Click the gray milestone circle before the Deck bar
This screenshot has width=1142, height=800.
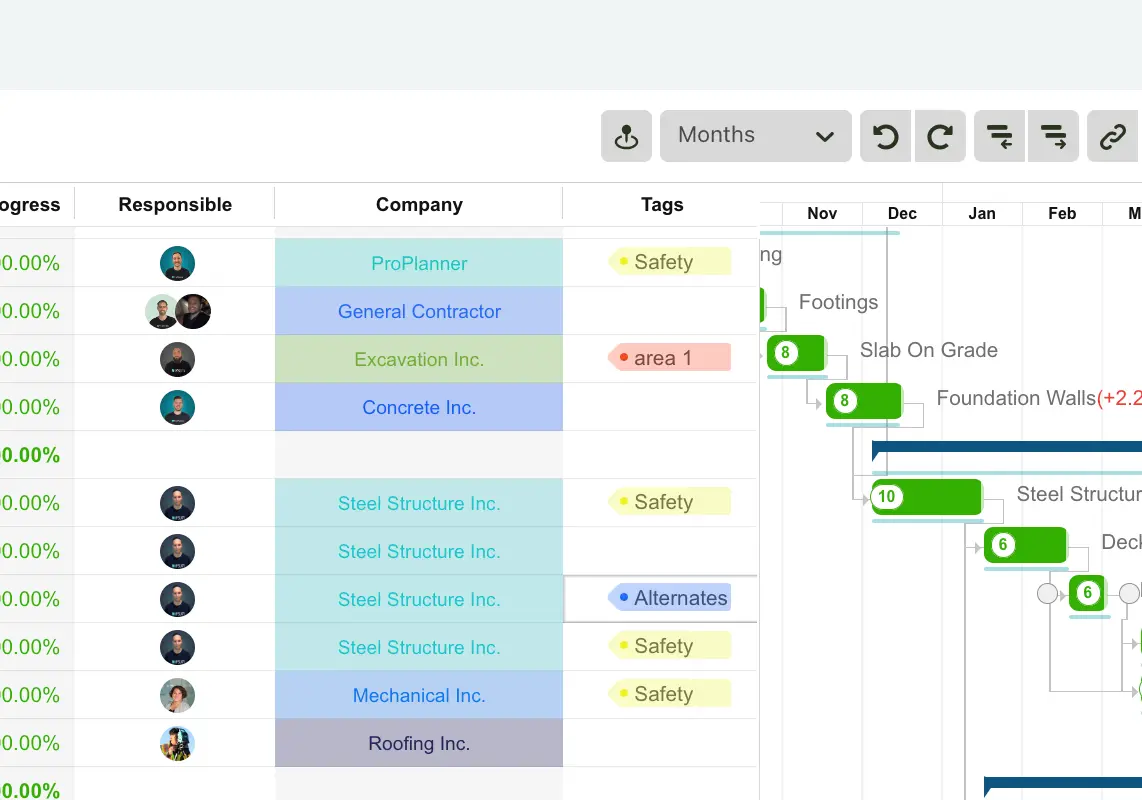(x=1047, y=593)
